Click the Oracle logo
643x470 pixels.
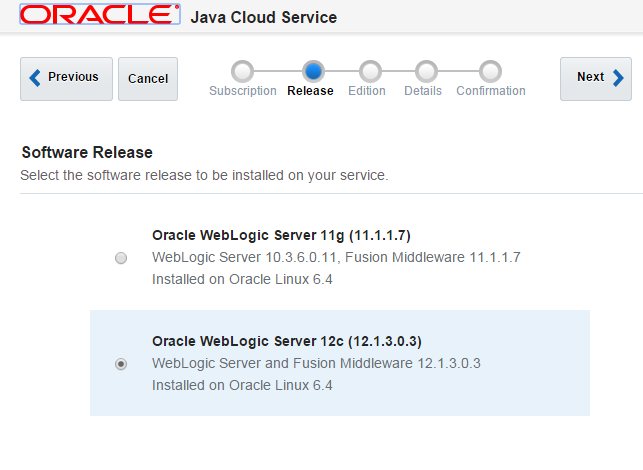point(100,14)
